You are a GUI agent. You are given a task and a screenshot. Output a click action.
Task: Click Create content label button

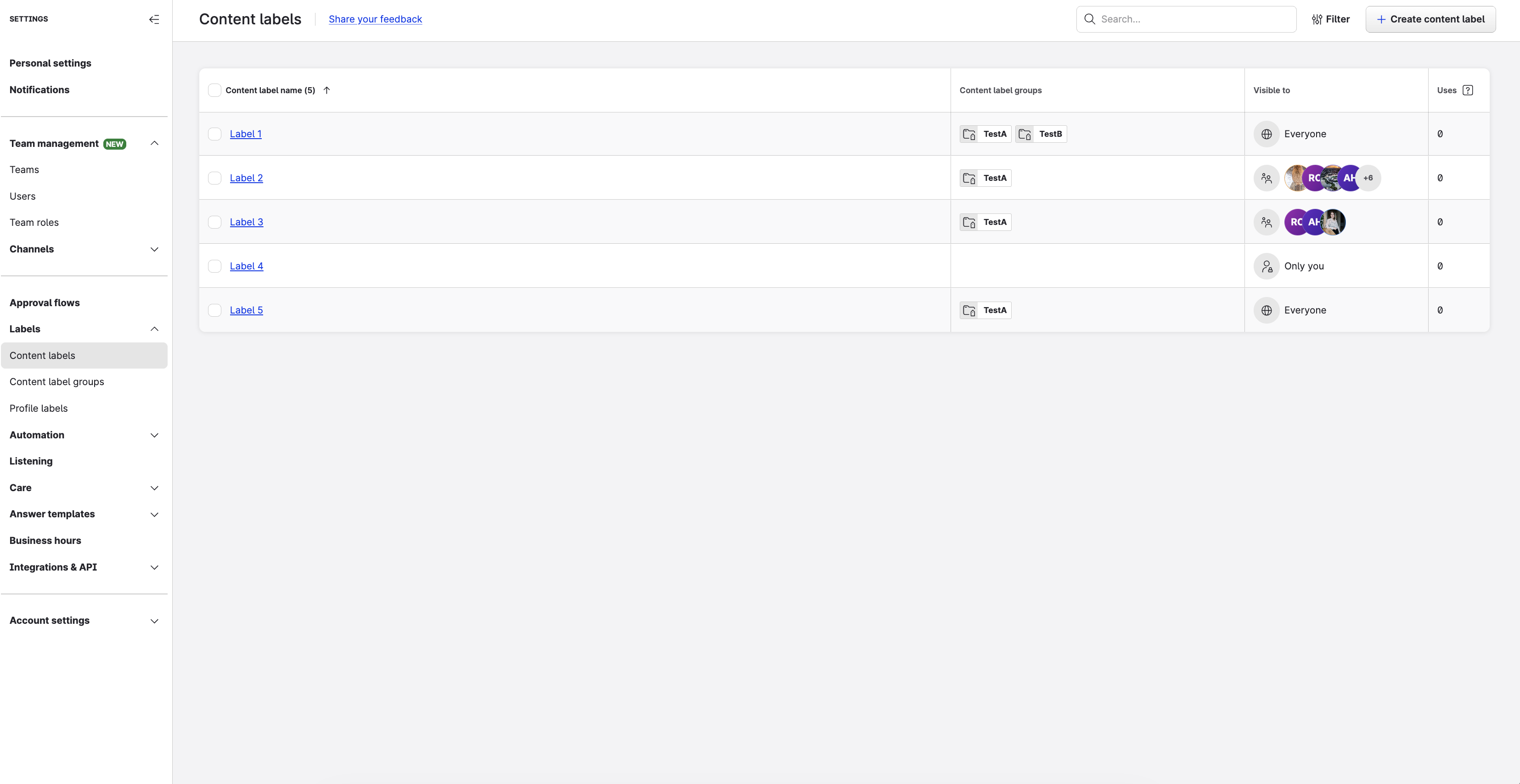pyautogui.click(x=1430, y=19)
